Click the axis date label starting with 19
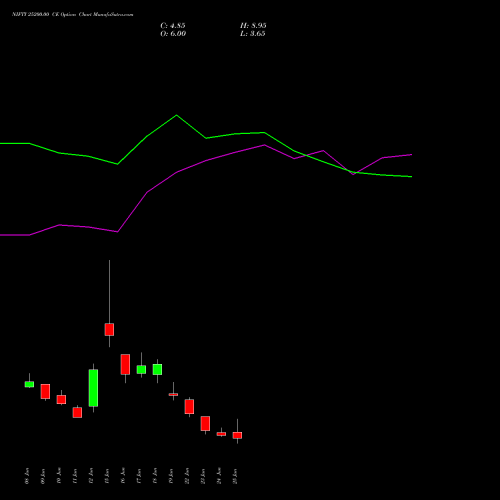The height and width of the screenshot is (500, 500). [171, 476]
